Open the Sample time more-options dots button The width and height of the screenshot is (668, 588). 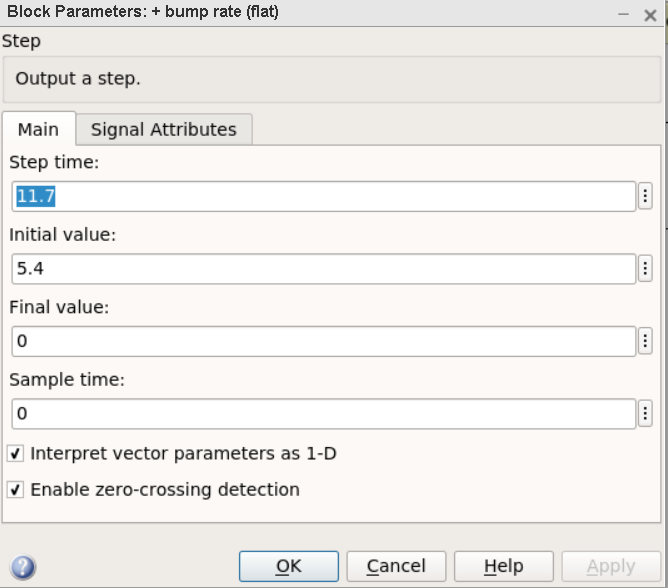pos(645,413)
